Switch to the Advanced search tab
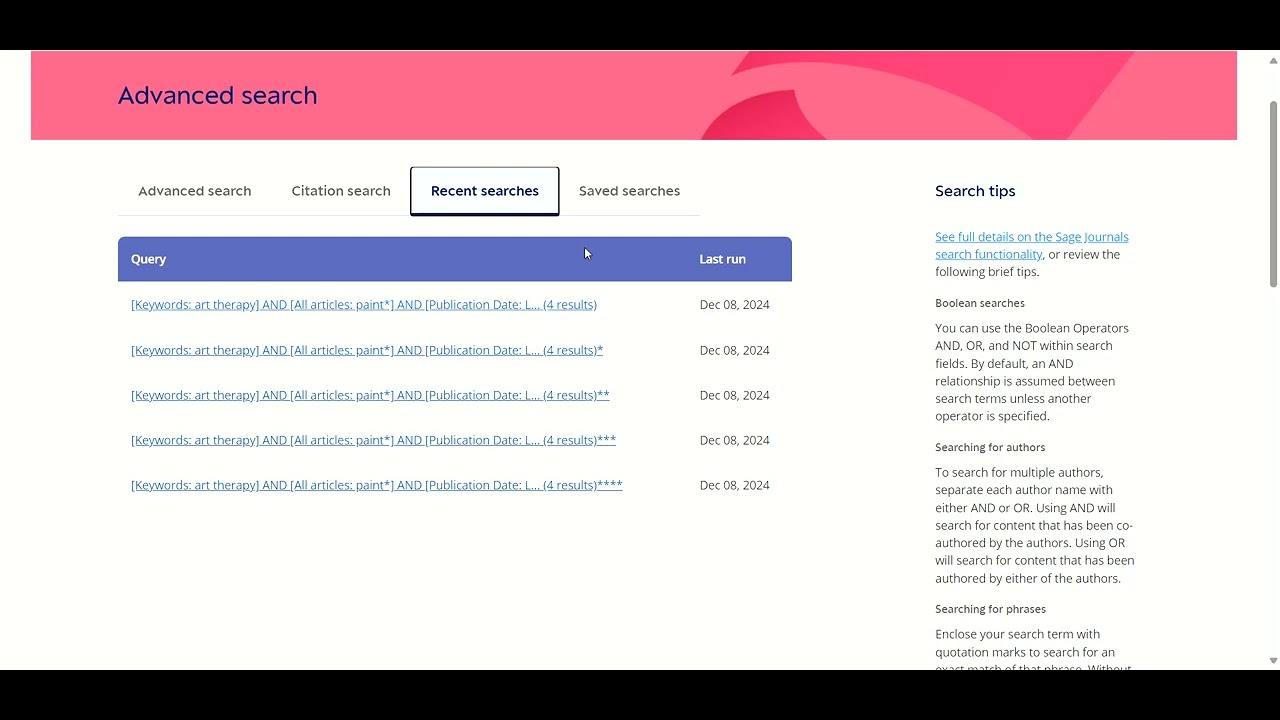1280x720 pixels. tap(194, 191)
